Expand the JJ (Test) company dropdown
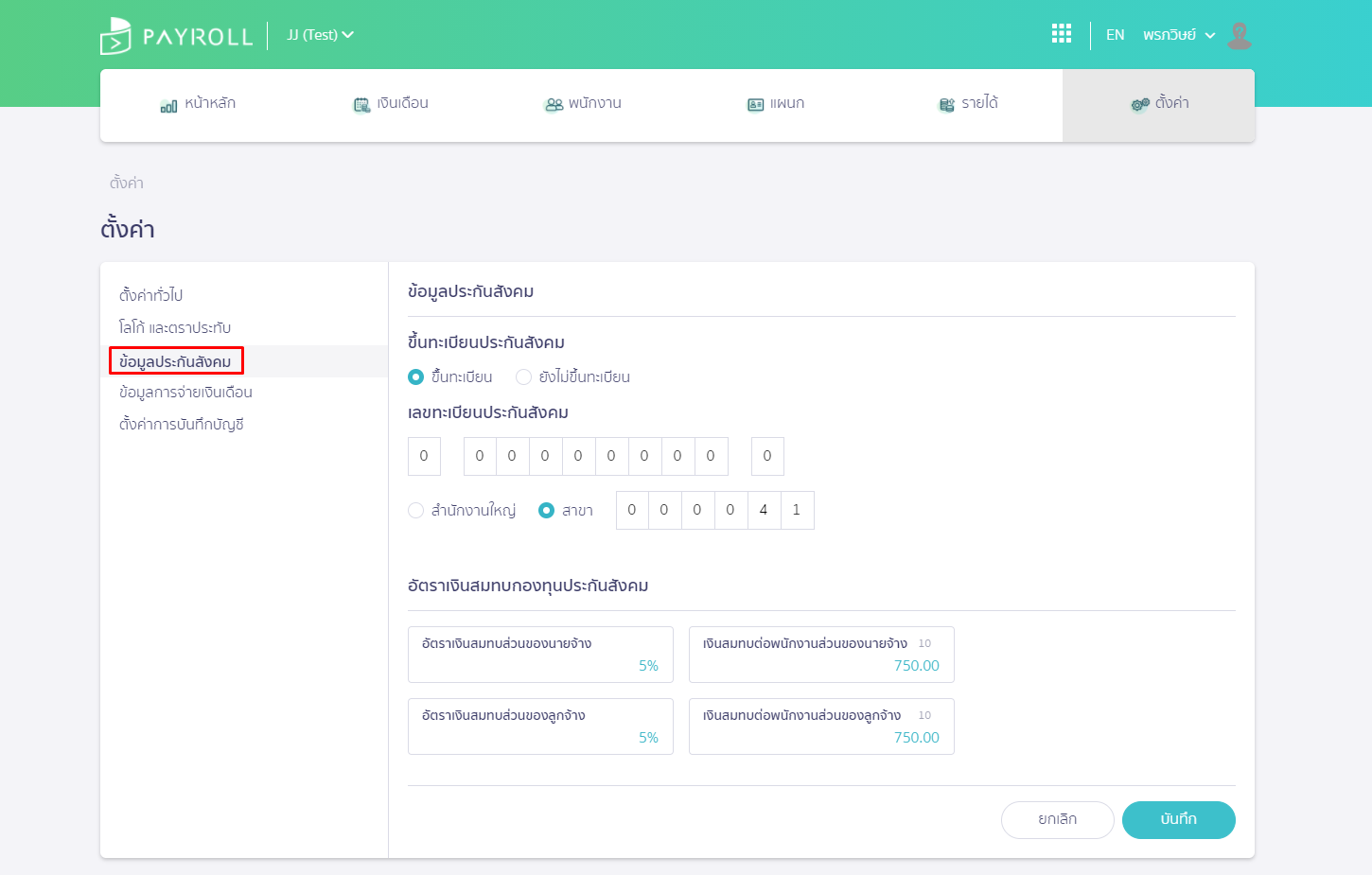 click(320, 35)
